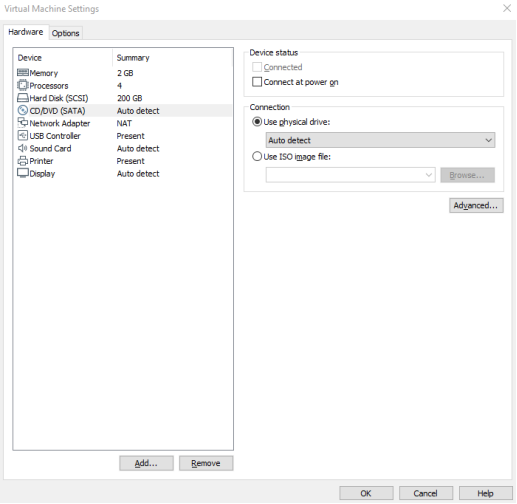The height and width of the screenshot is (504, 517).
Task: Select the Printer row label
Action: coord(41,161)
